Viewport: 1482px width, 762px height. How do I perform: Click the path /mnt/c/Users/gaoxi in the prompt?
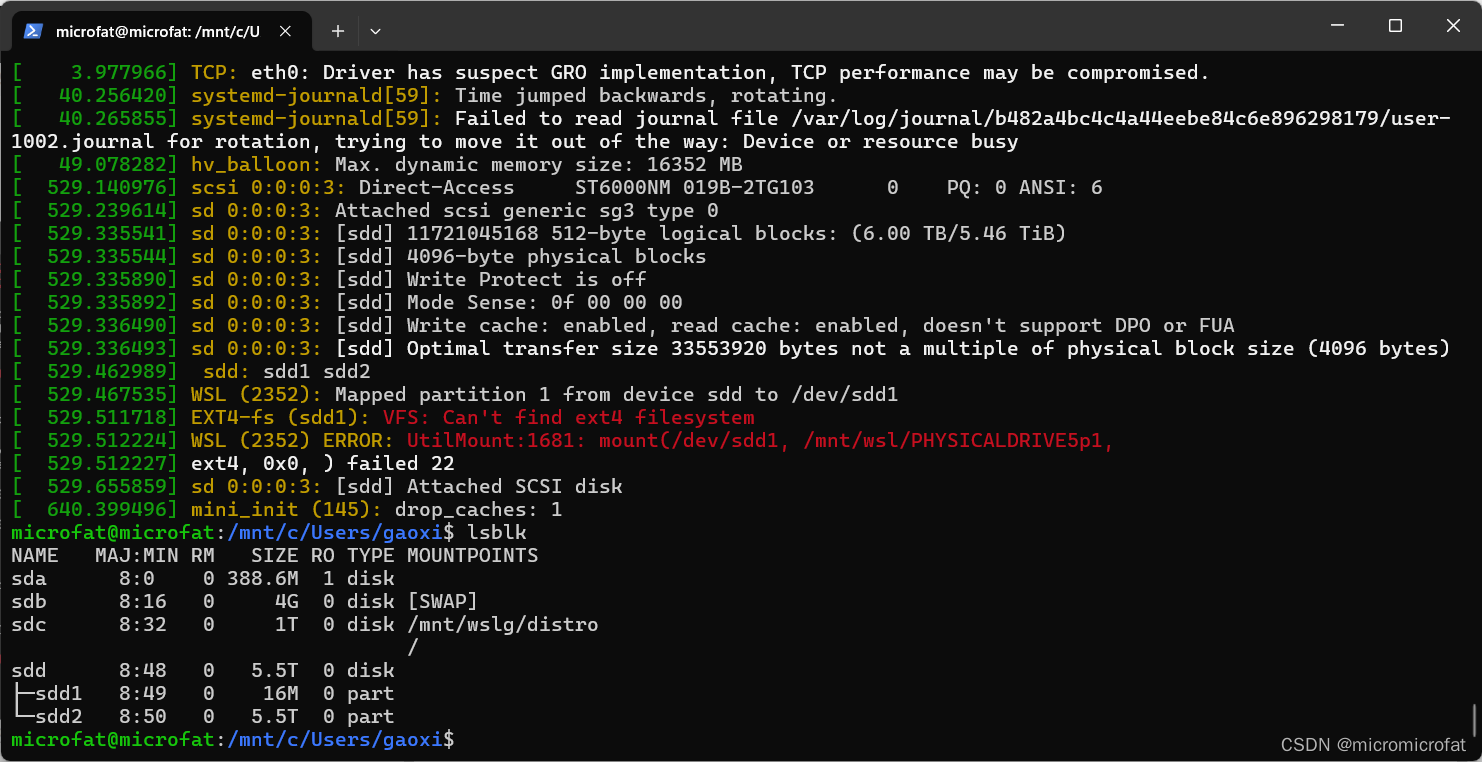click(335, 532)
